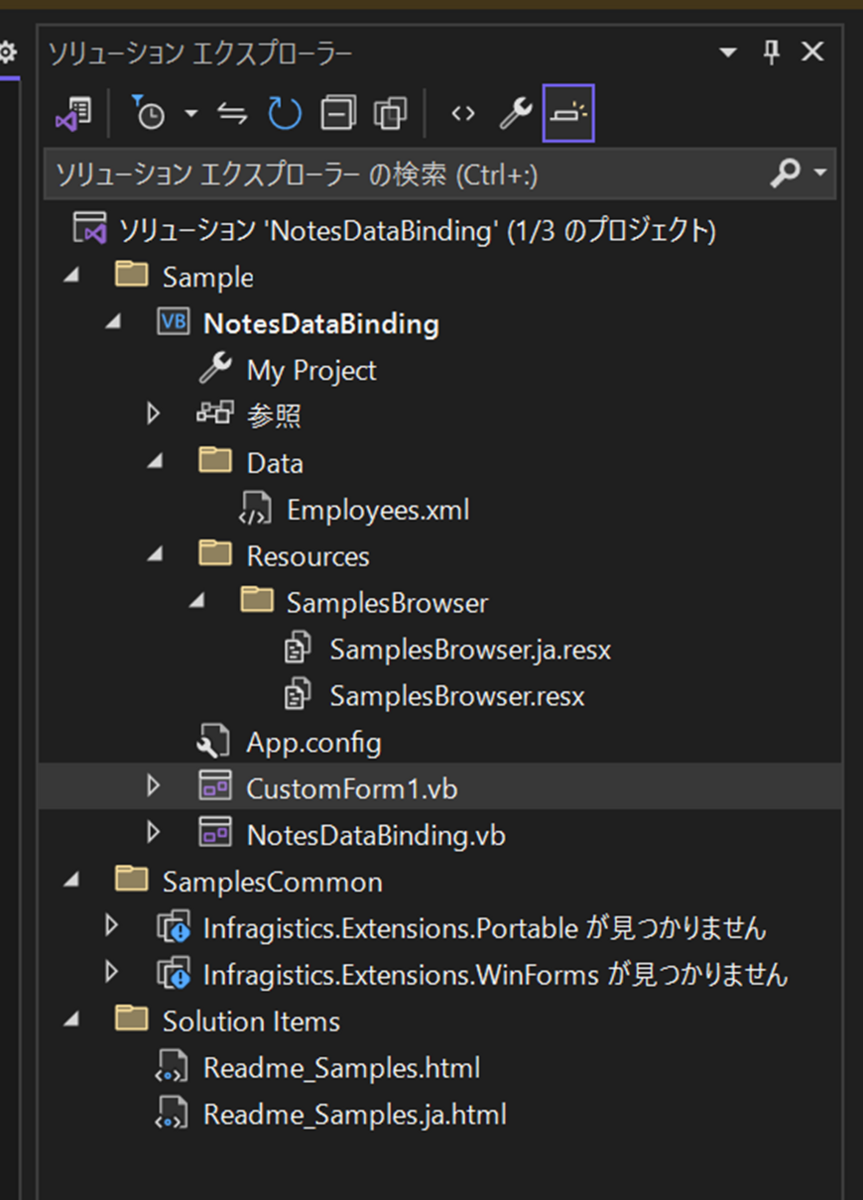Select Infragistics.Extensions.Portable が見つかりません text
The width and height of the screenshot is (863, 1200).
[x=485, y=928]
